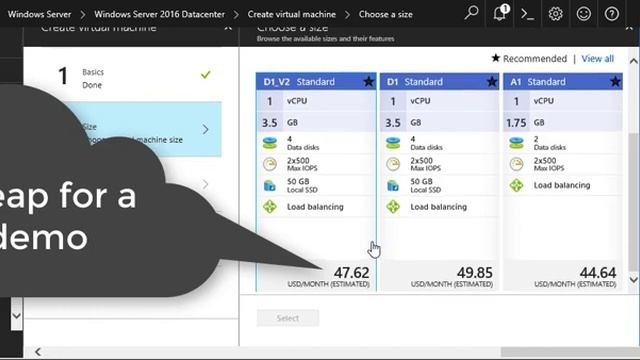The image size is (640, 360).
Task: Click the left arrow of horizontal scrollbar
Action: tap(38, 352)
